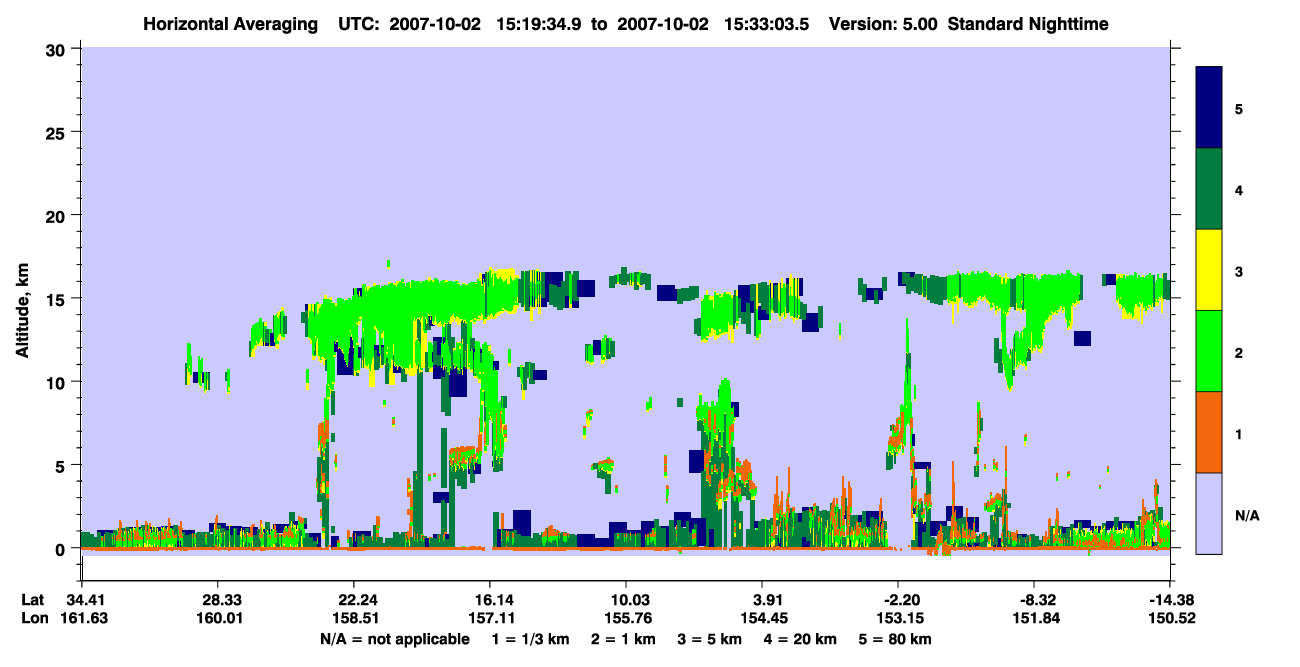
Task: Click the '4 = 20 km' caption
Action: tap(798, 639)
